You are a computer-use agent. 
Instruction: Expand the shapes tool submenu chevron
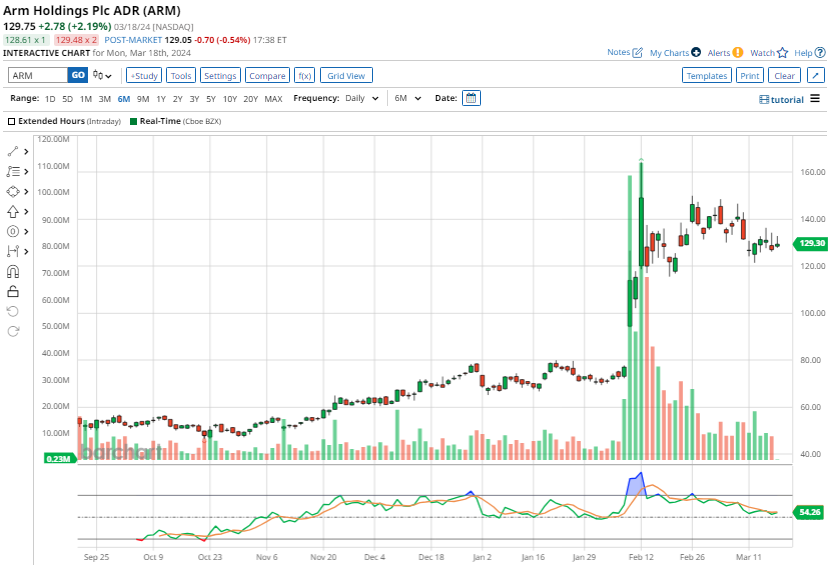click(x=26, y=191)
